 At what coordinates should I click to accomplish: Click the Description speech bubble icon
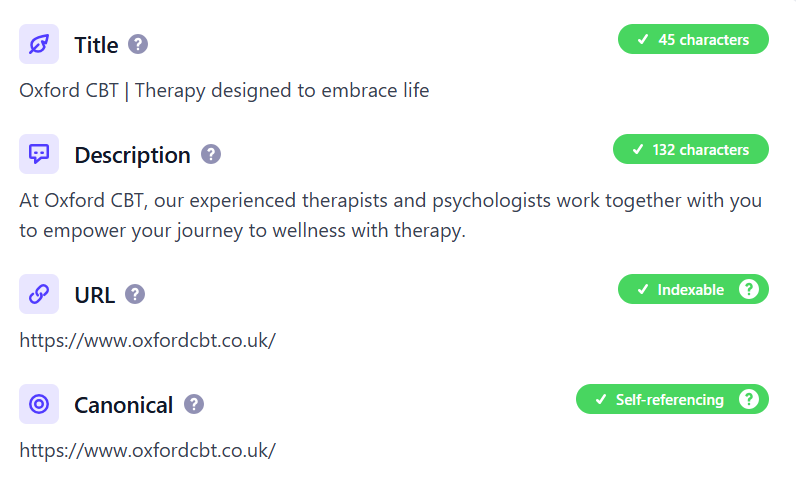click(39, 155)
